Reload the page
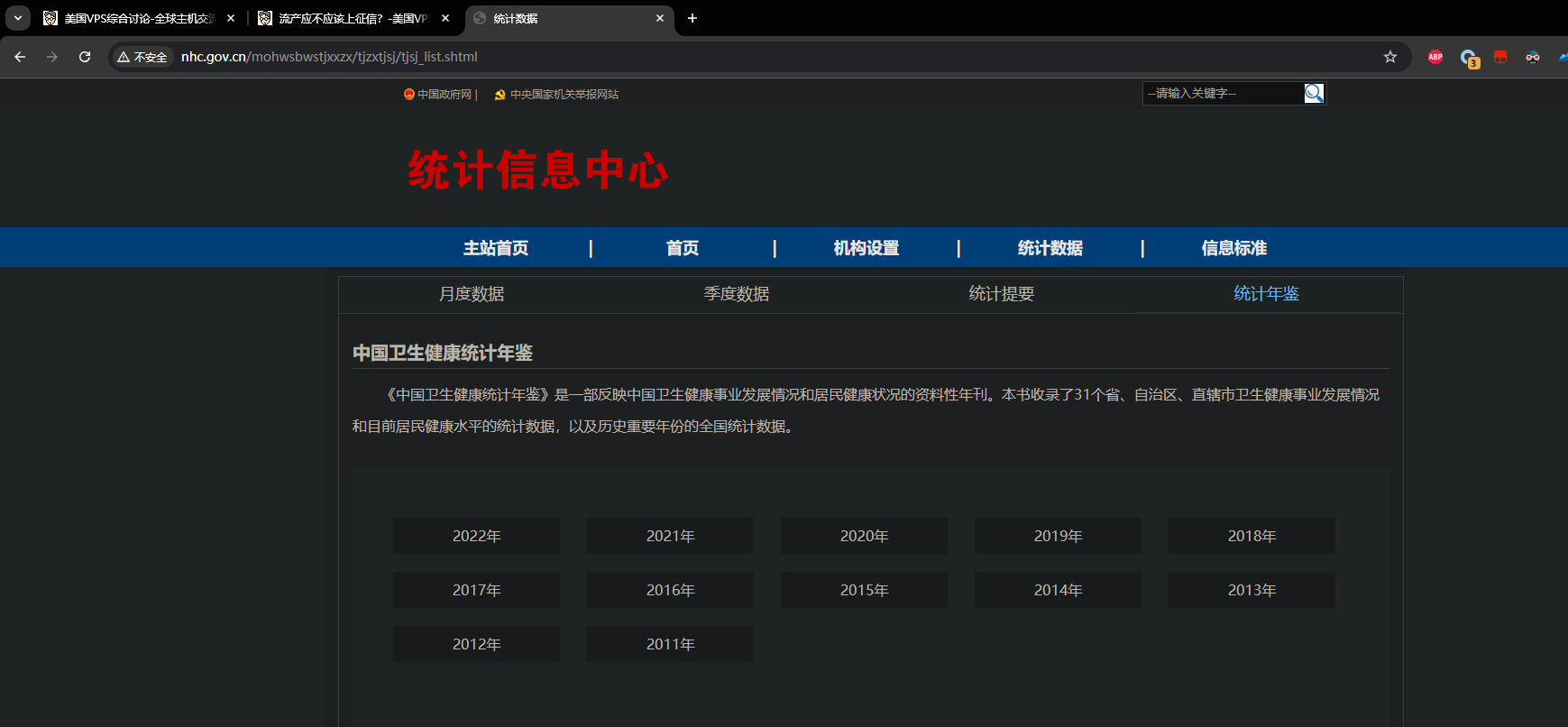Image resolution: width=1568 pixels, height=727 pixels. (85, 57)
